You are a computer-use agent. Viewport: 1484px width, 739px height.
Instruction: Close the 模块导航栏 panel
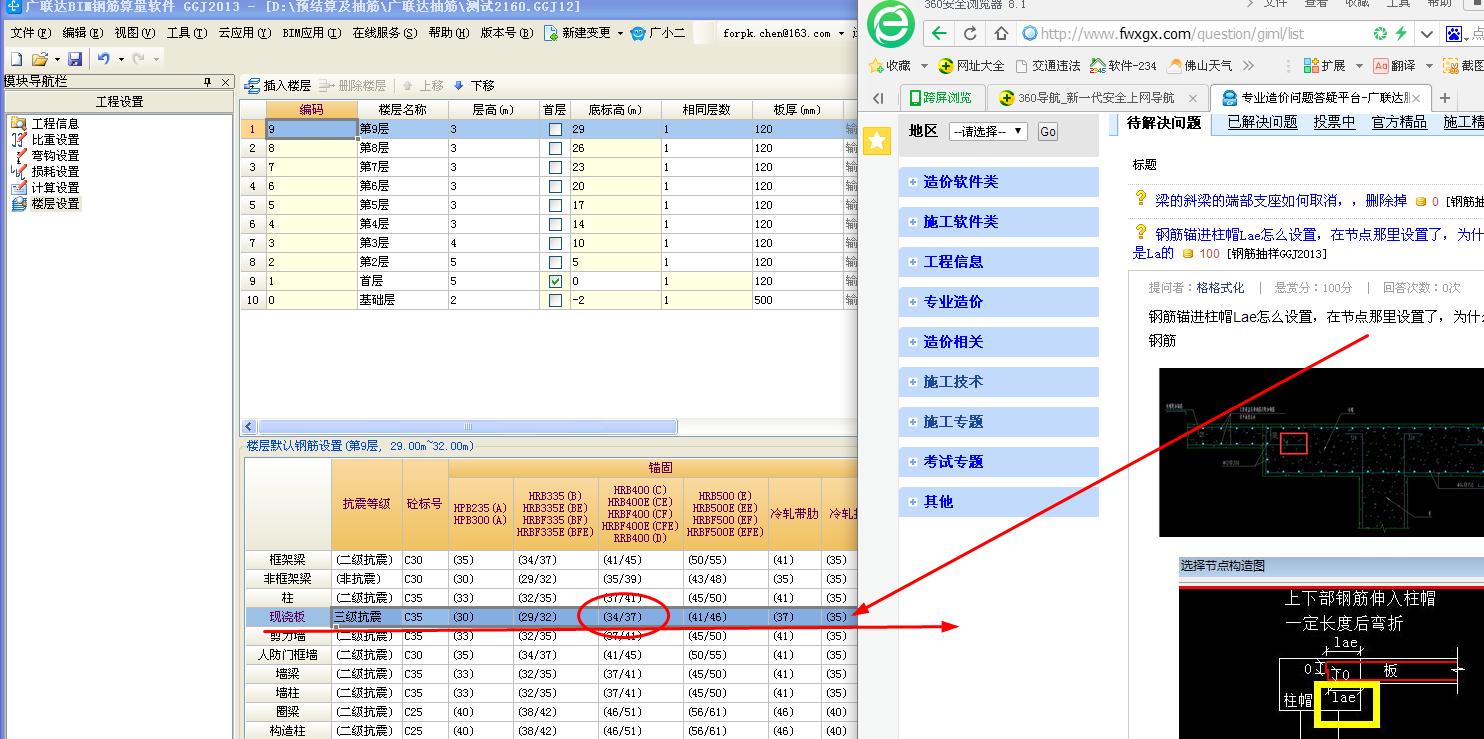(x=226, y=82)
